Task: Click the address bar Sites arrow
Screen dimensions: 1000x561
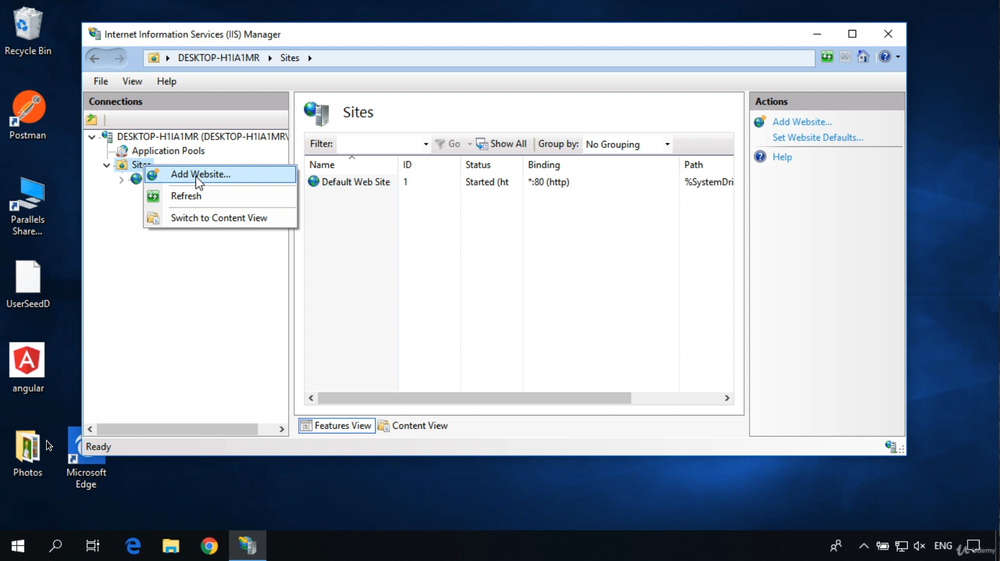Action: coord(310,58)
